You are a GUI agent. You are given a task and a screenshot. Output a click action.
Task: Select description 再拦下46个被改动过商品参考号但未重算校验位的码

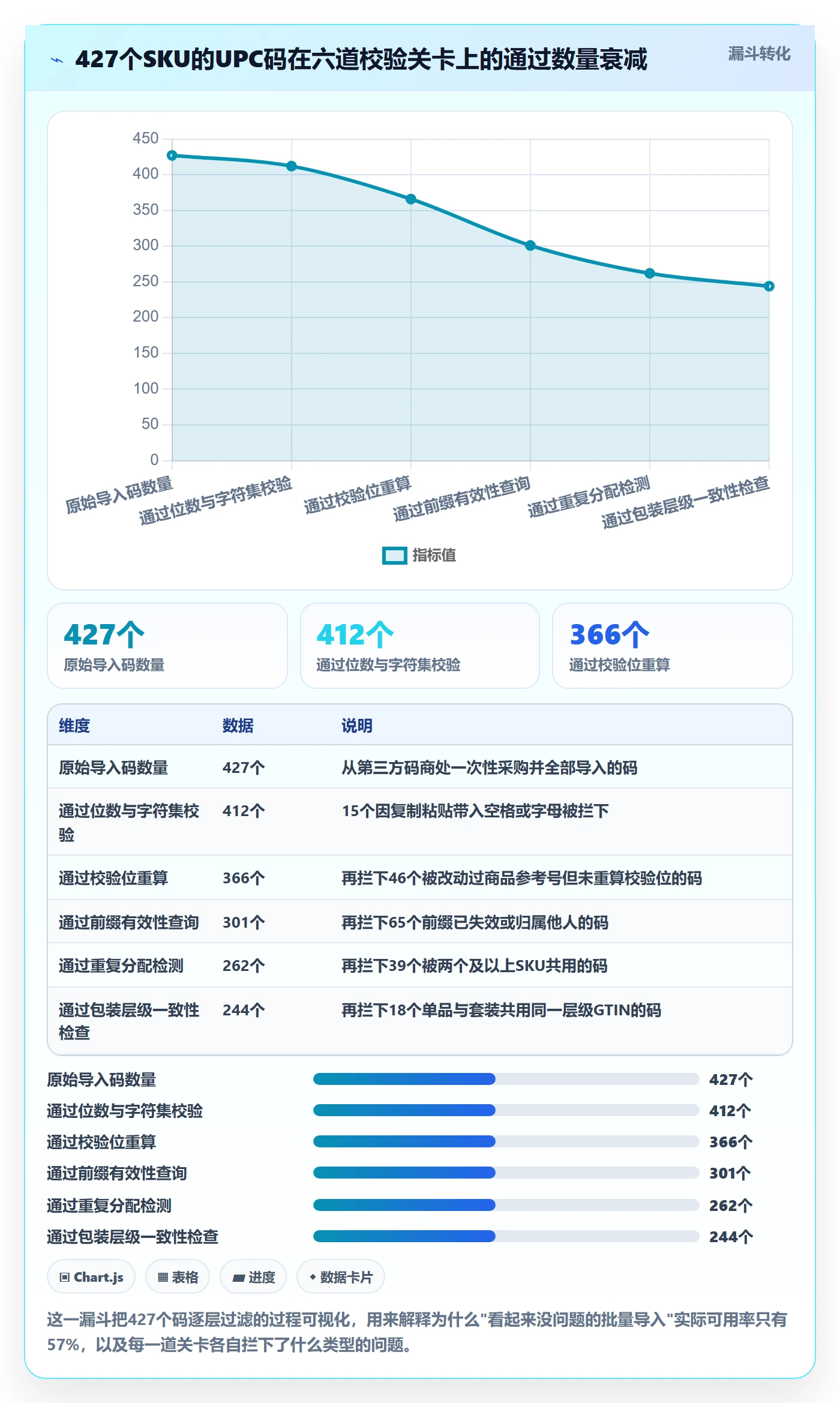[x=521, y=878]
